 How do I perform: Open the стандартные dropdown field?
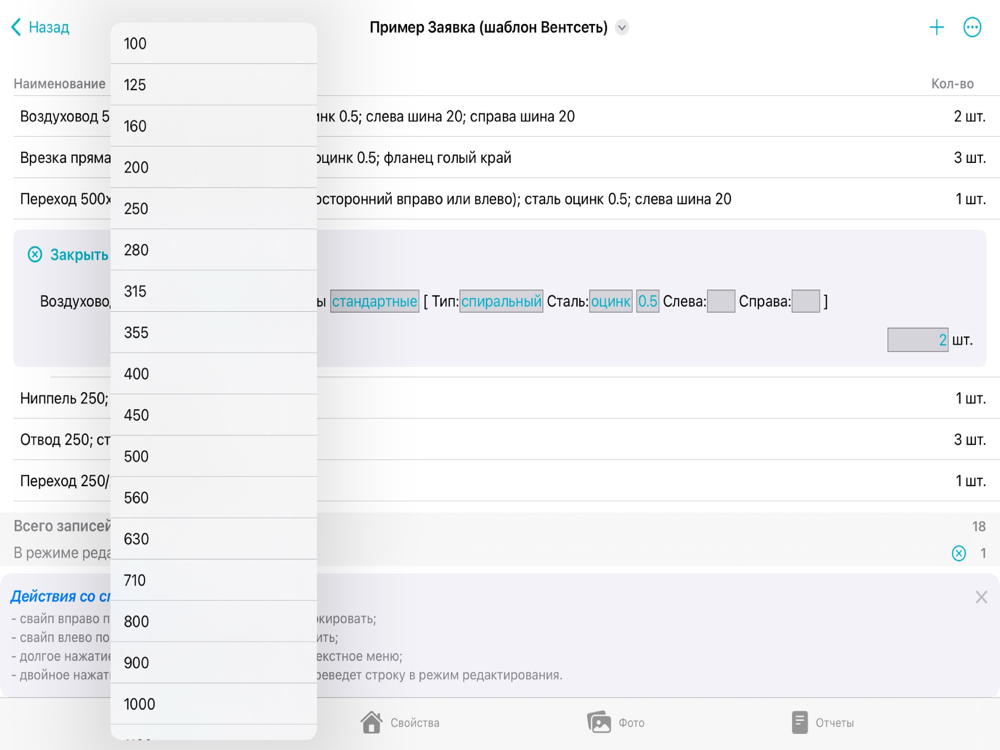coord(374,301)
